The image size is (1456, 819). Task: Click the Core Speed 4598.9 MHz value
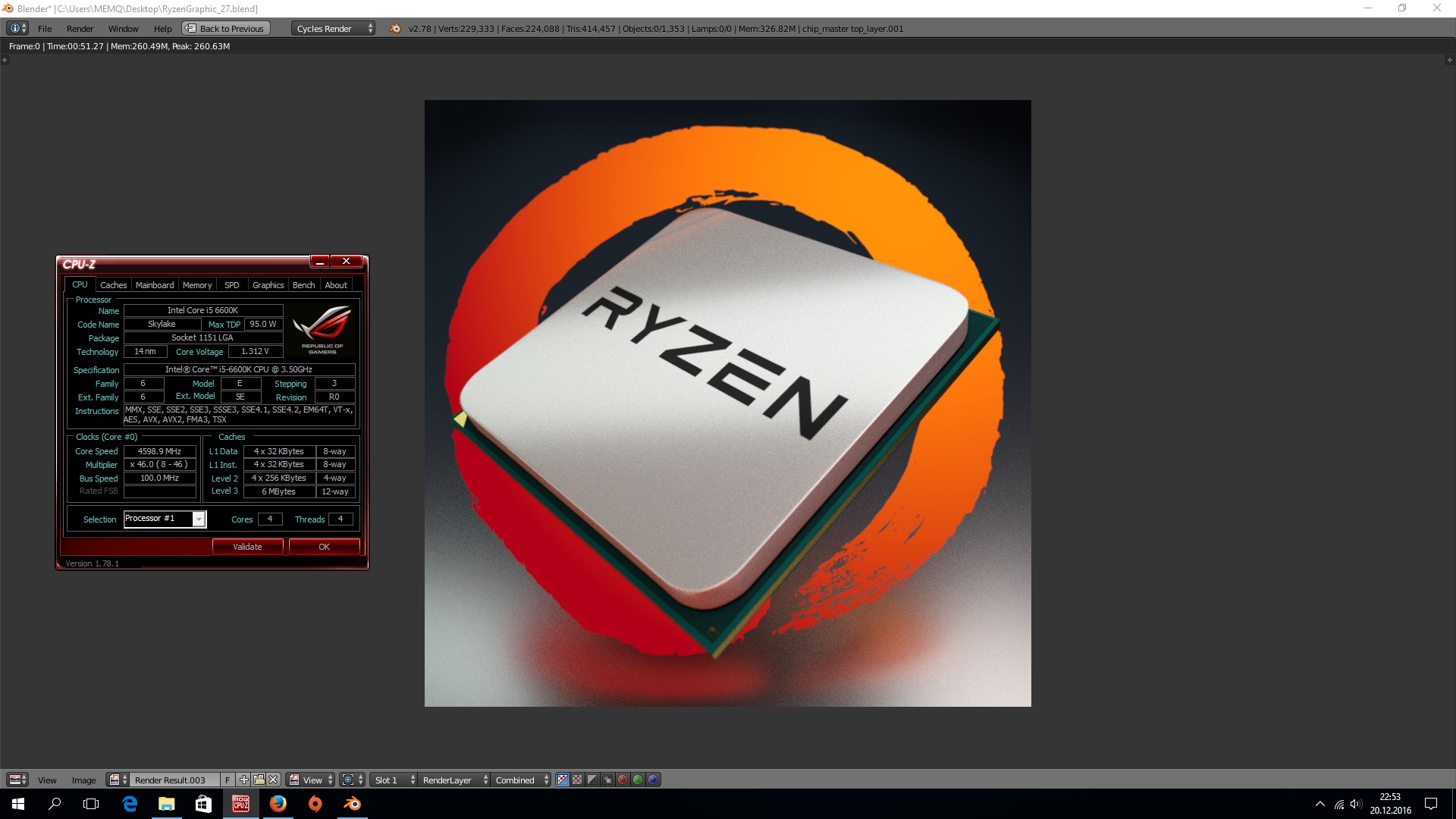pos(160,451)
